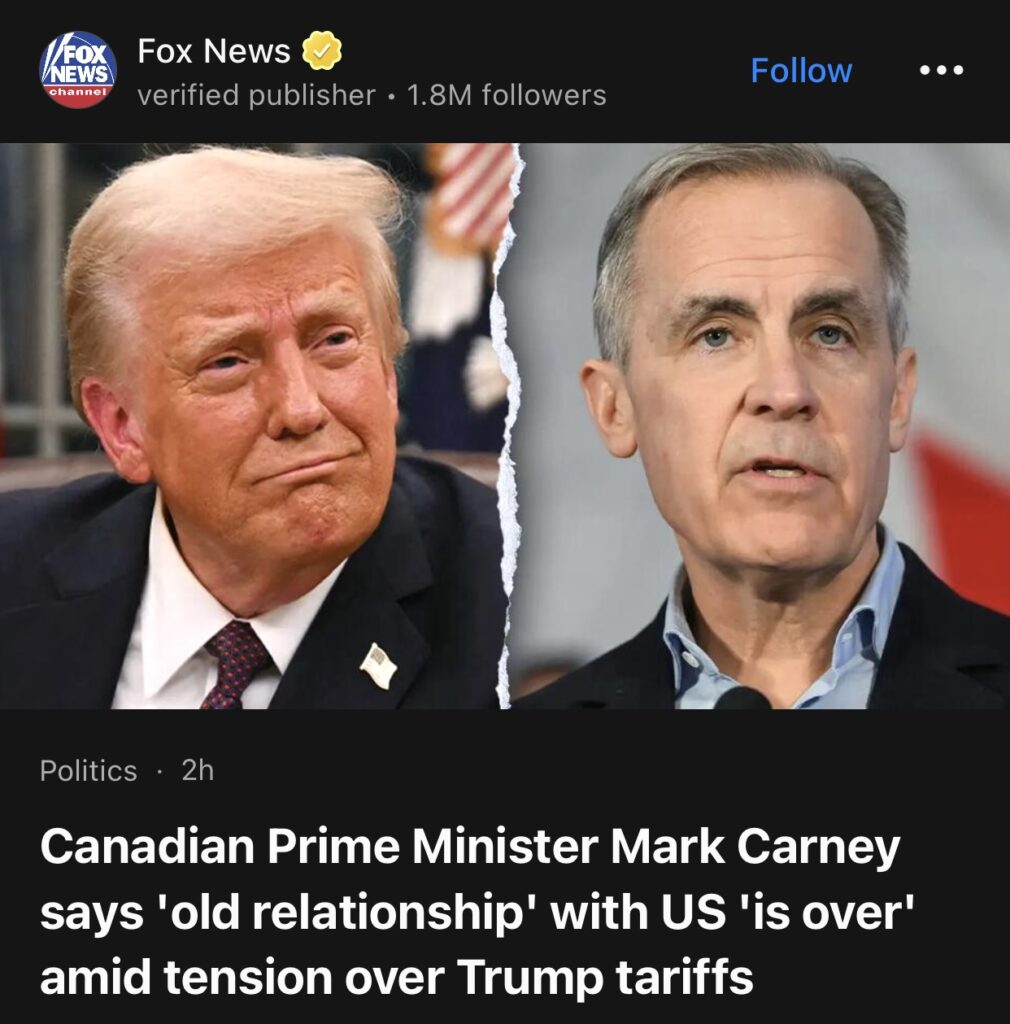
Task: Click the gold verified badge icon
Action: coord(321,50)
